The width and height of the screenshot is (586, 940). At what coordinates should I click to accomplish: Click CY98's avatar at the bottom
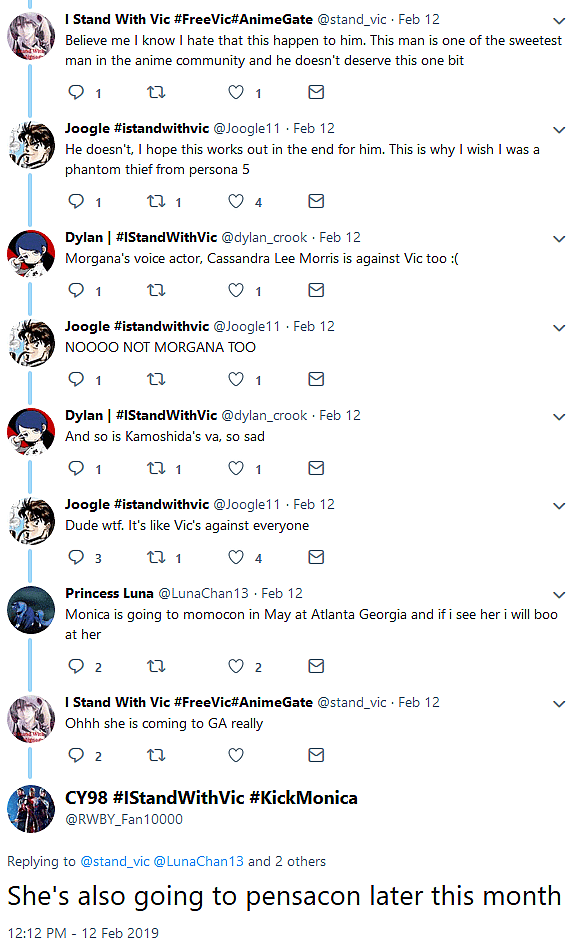click(31, 810)
